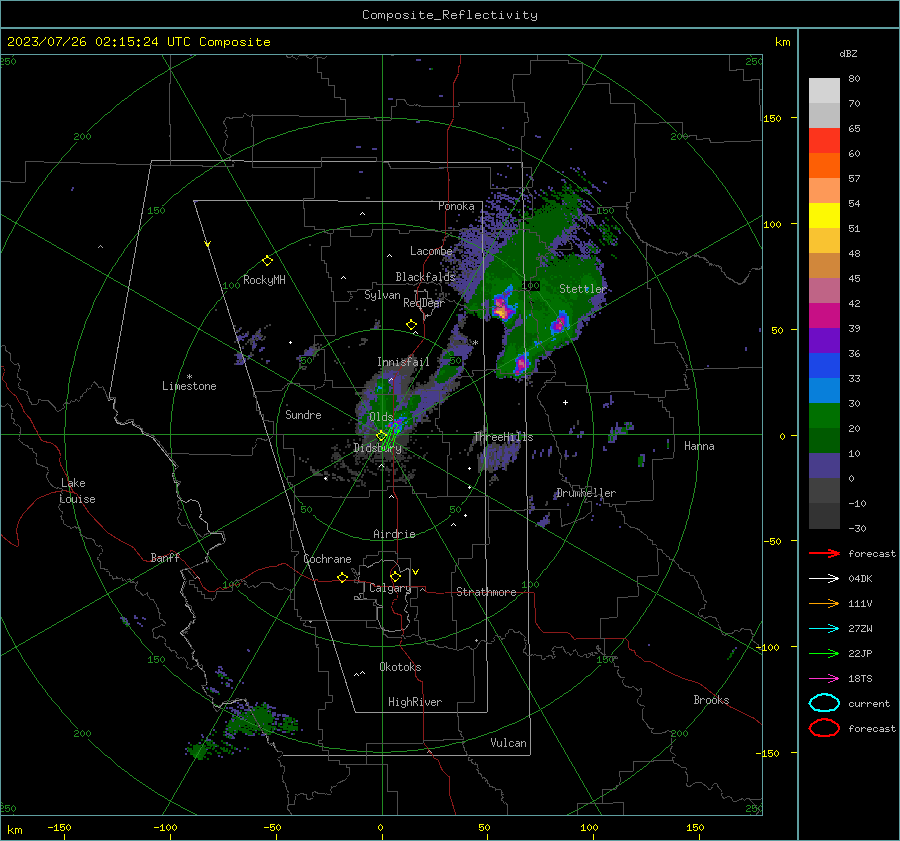Click the slate purple 10-0 dBZ swatch
The image size is (900, 841).
click(x=824, y=466)
